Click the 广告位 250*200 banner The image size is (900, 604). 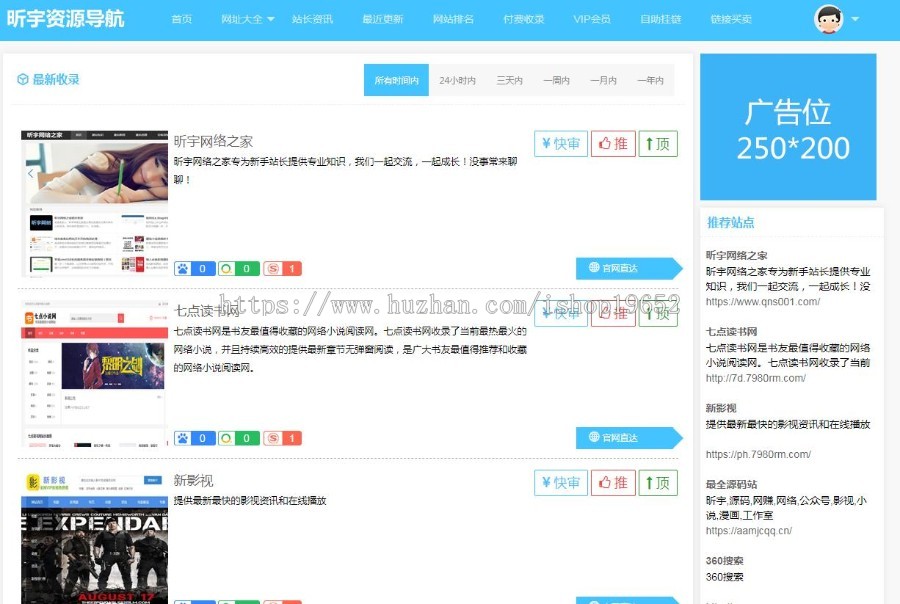(788, 127)
